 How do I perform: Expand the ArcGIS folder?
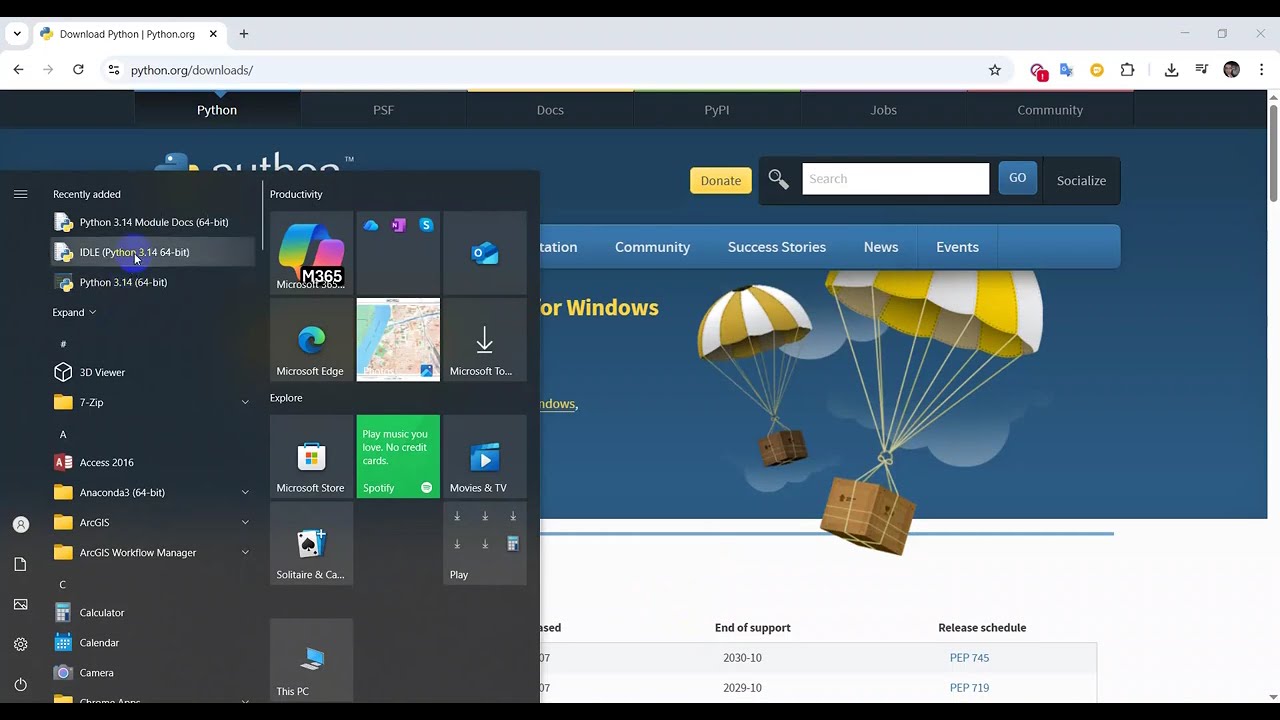click(152, 522)
